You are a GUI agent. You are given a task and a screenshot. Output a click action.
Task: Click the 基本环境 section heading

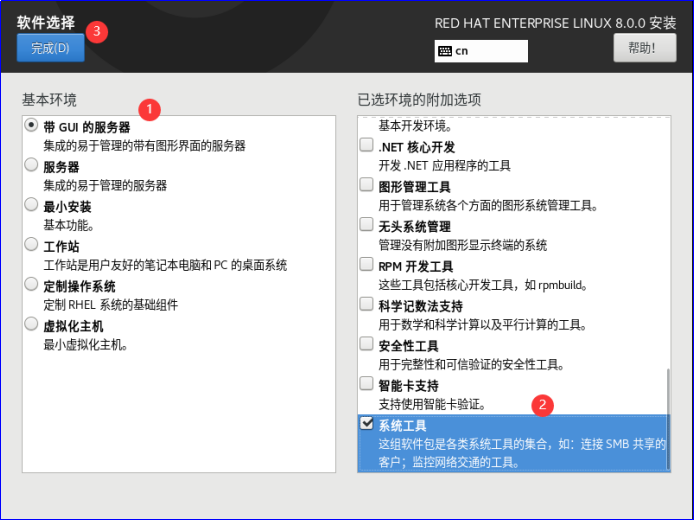pos(49,99)
